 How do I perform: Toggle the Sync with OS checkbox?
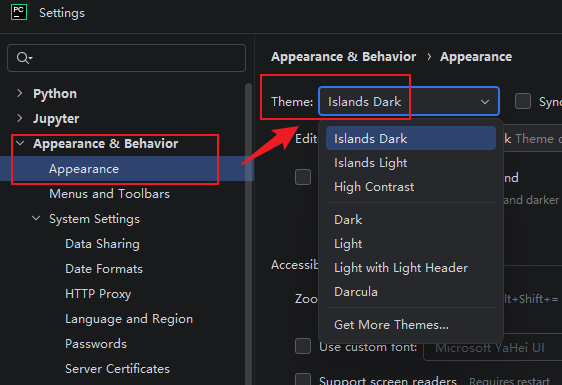[523, 101]
